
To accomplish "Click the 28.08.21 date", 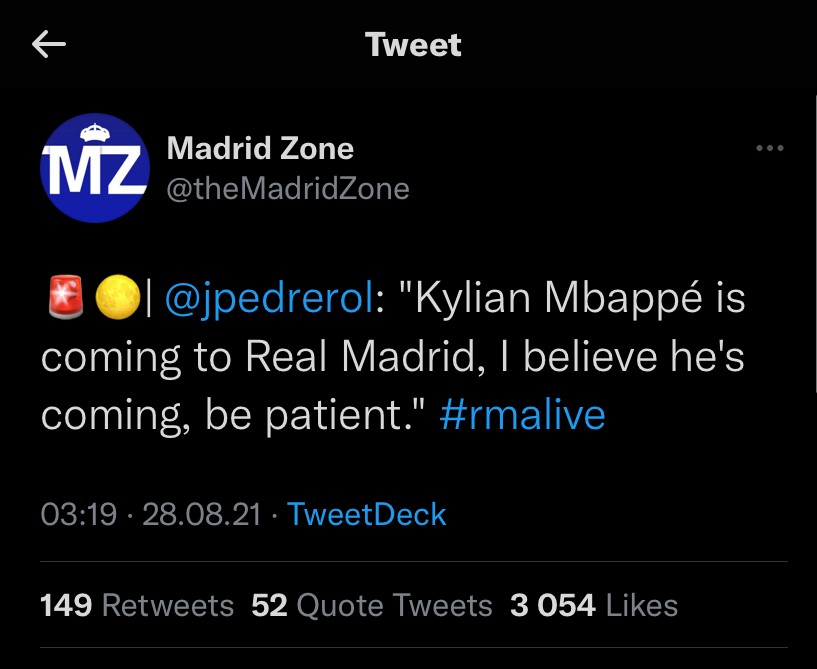I will (202, 515).
